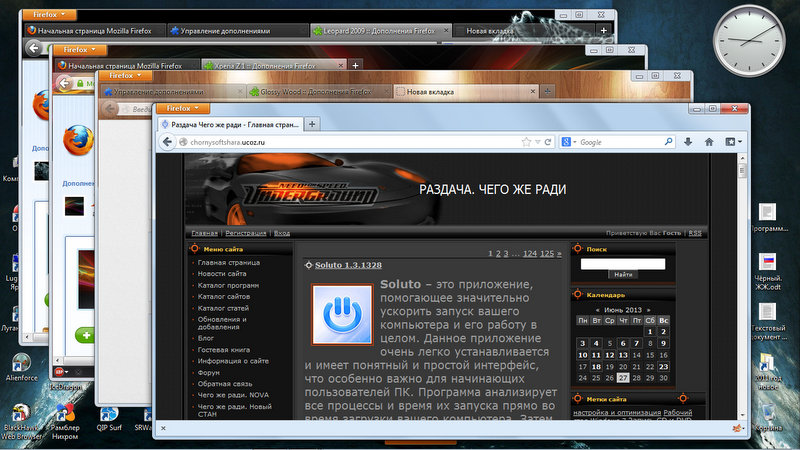Click vertical scrollbar down arrow in front window
The image size is (800, 450).
pos(742,415)
